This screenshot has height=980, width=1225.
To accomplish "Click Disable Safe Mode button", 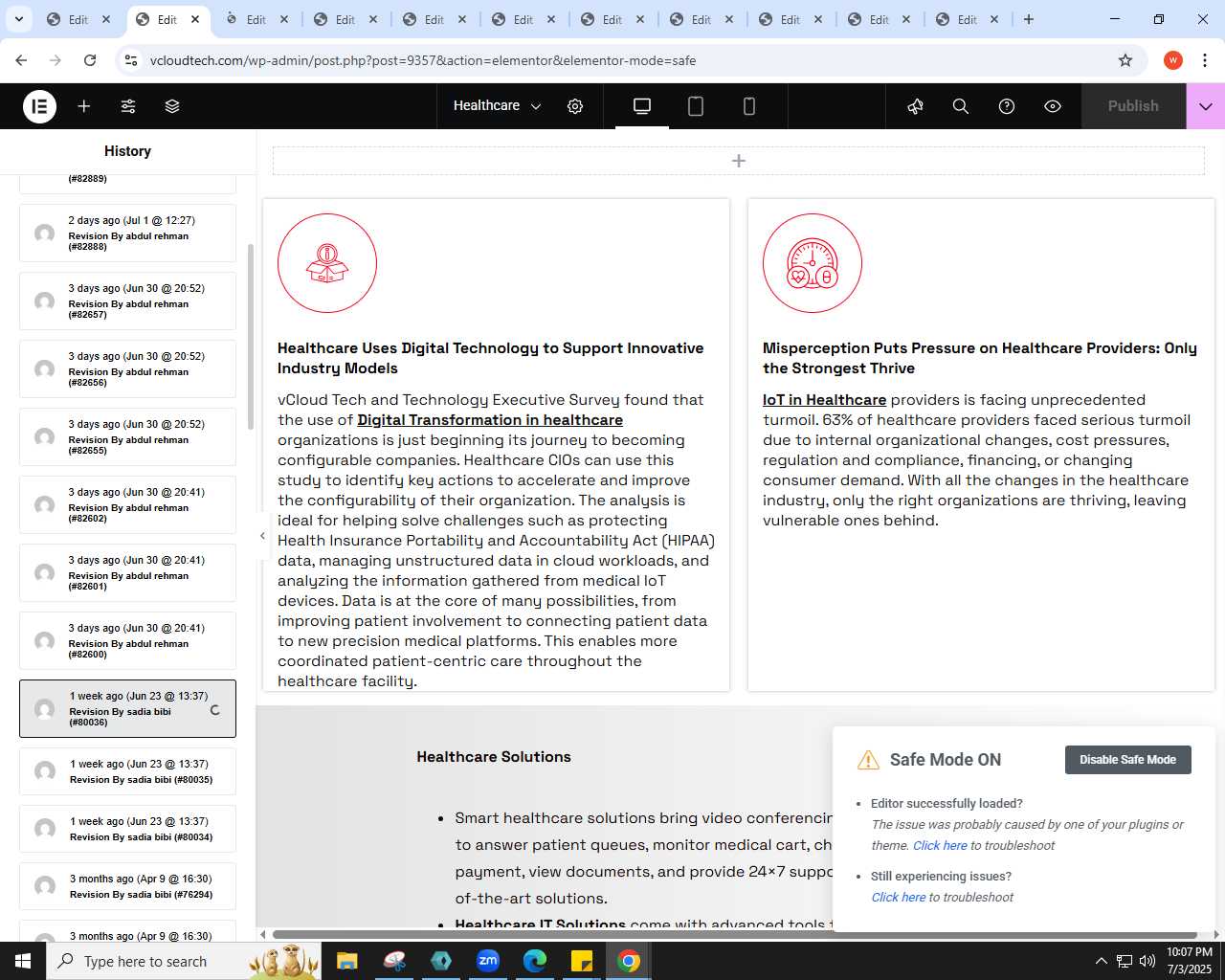I will coord(1127,760).
